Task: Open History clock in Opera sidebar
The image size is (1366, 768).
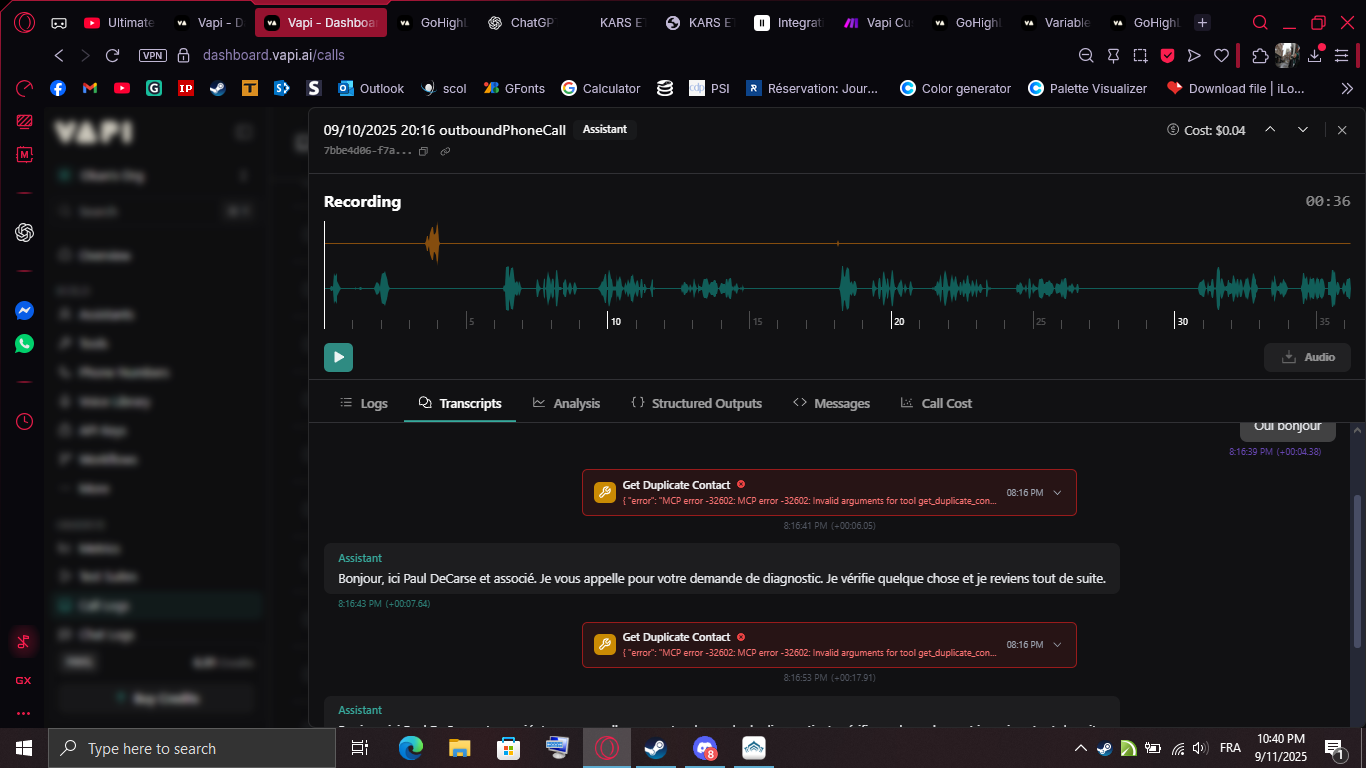Action: click(24, 421)
